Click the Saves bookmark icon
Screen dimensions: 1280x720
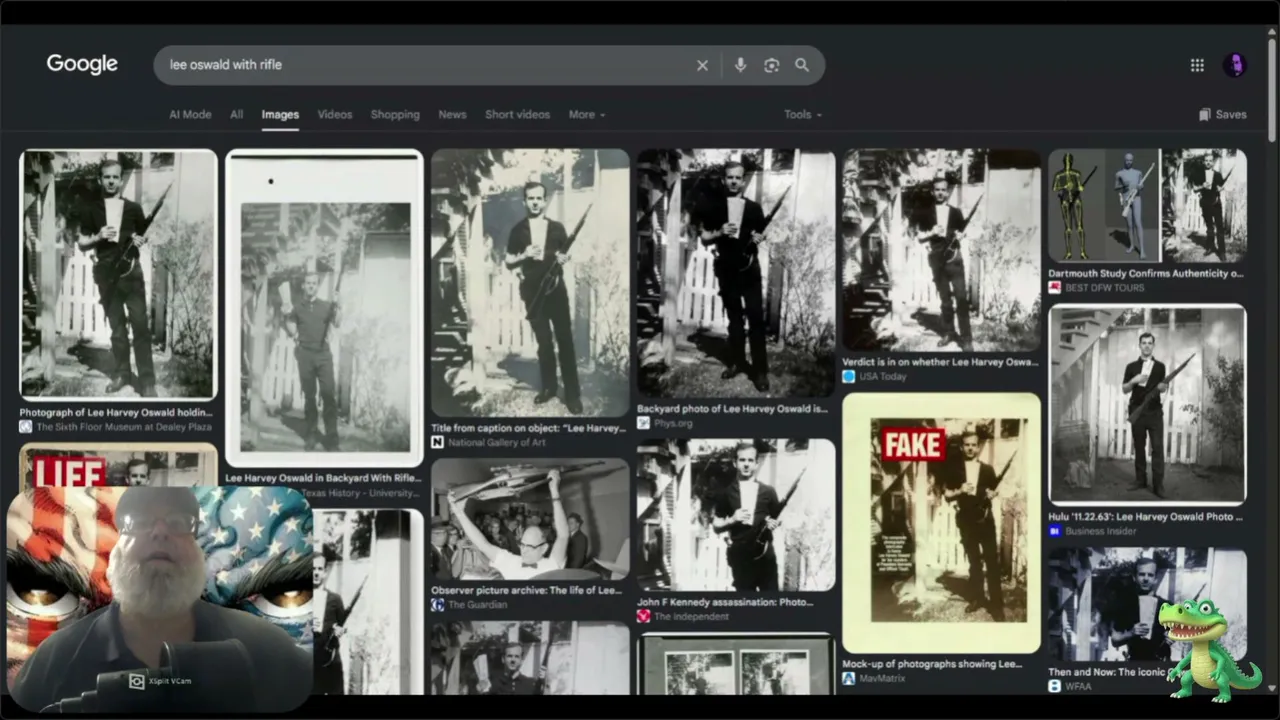click(x=1205, y=115)
